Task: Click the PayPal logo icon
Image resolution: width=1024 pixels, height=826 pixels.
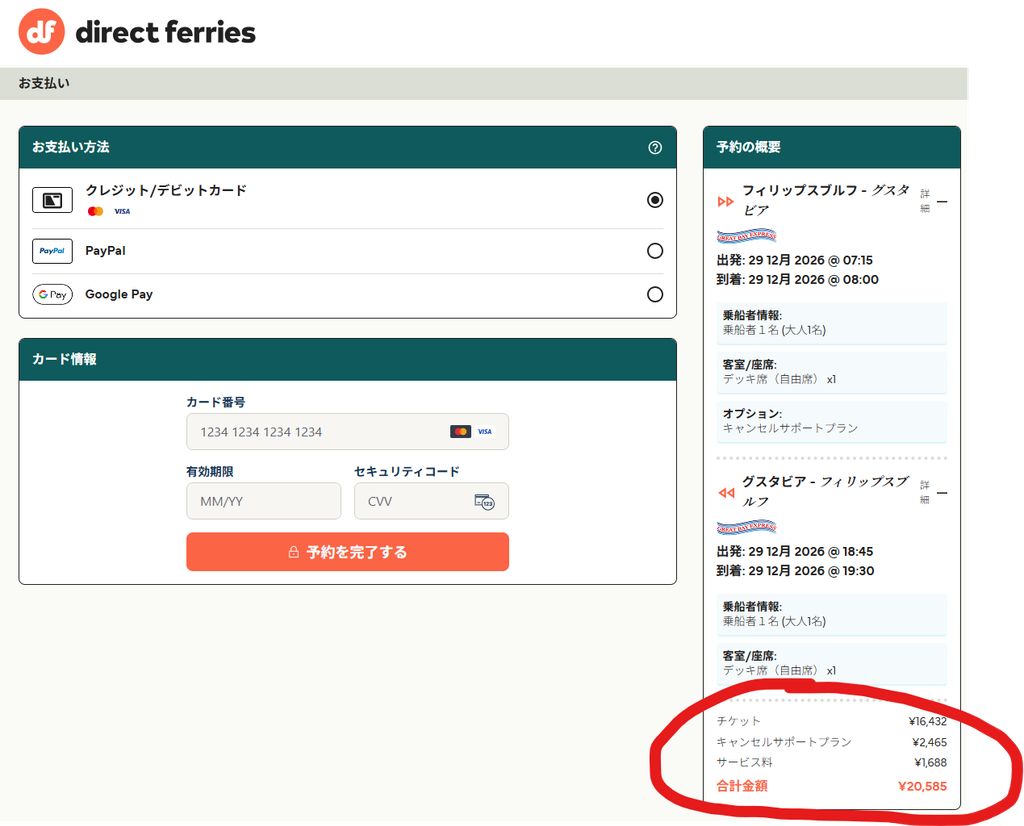Action: coord(52,251)
